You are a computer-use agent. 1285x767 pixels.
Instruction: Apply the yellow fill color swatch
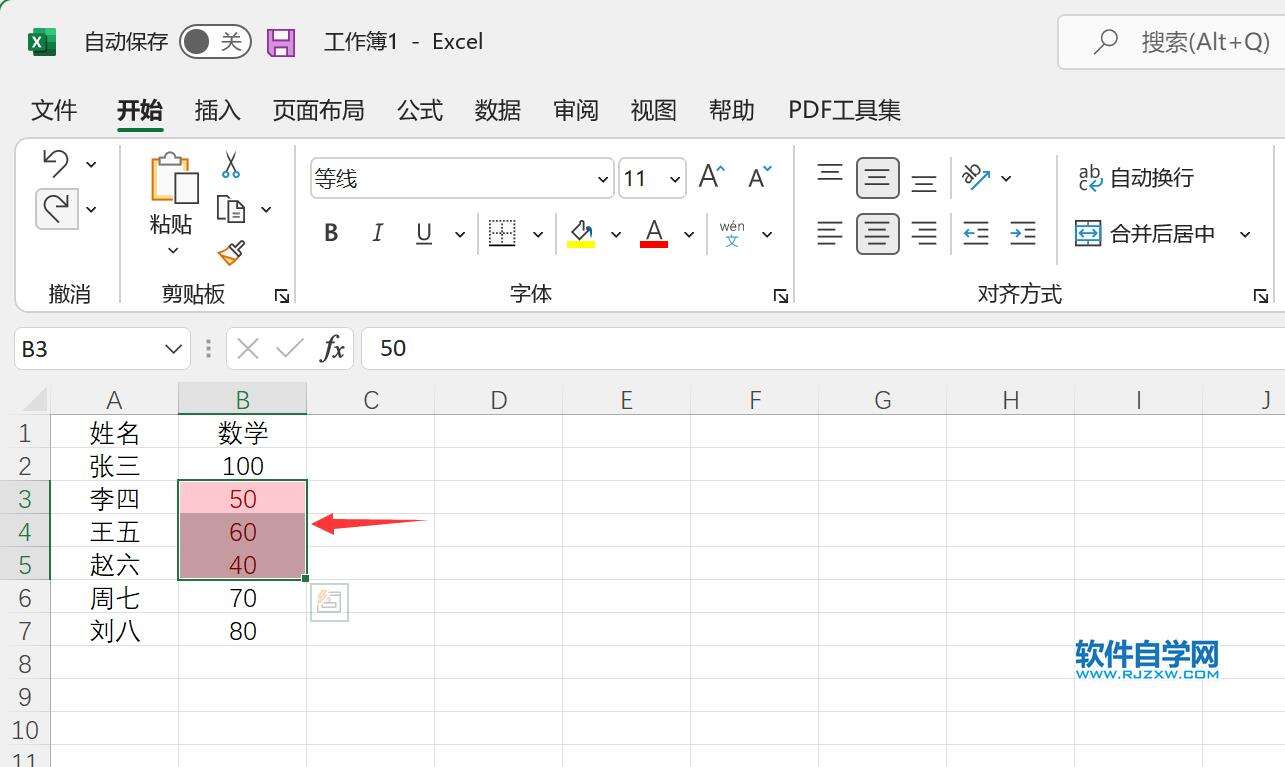tap(581, 234)
